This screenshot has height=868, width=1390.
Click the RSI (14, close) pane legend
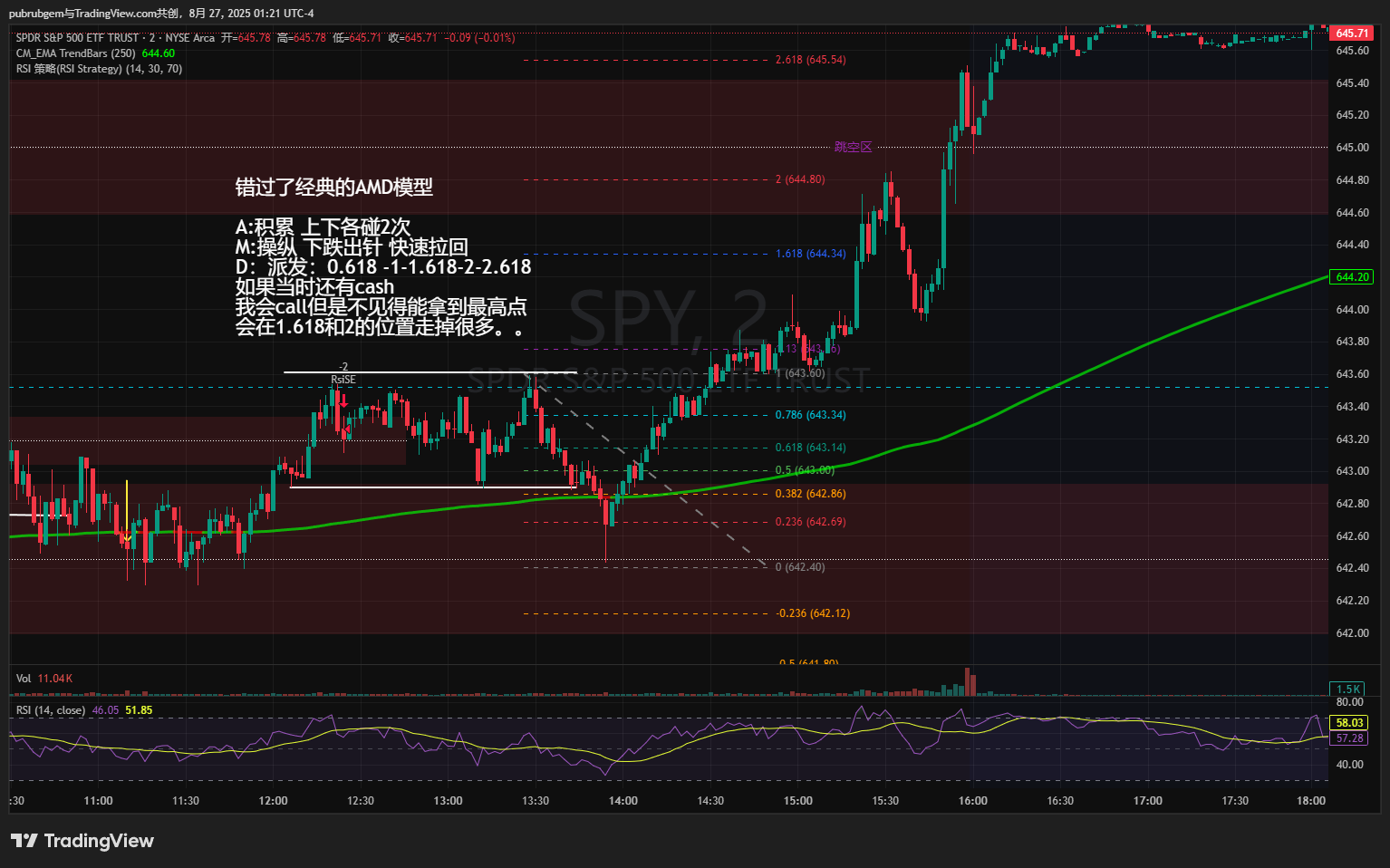tap(51, 710)
